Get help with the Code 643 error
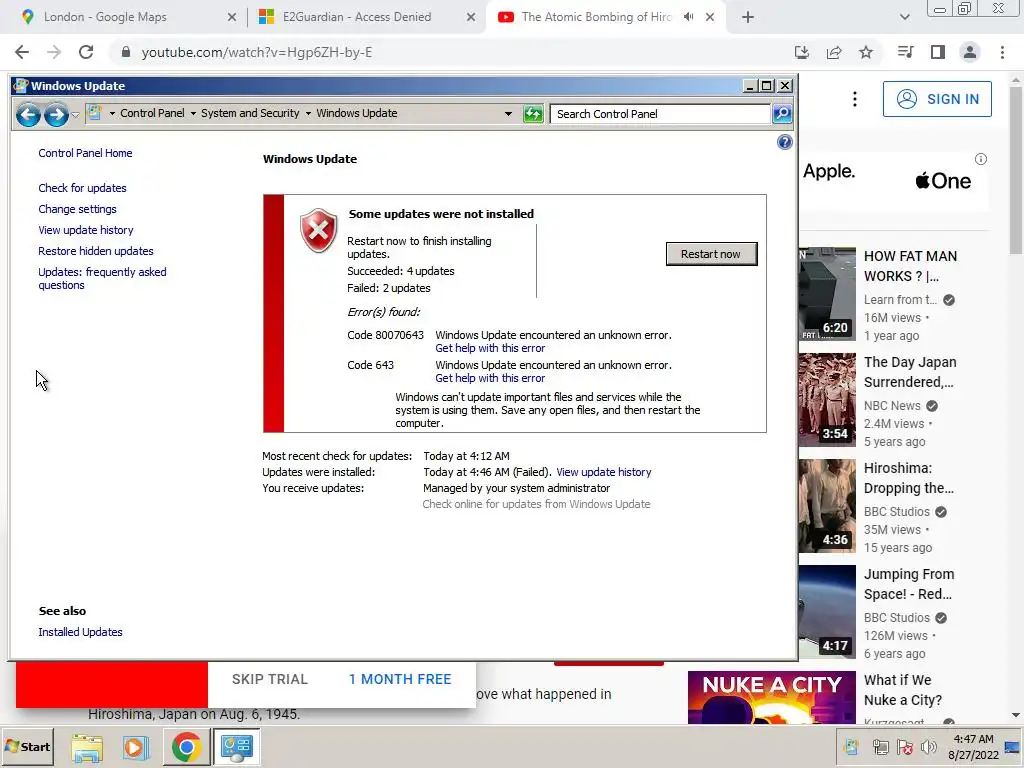 (490, 378)
